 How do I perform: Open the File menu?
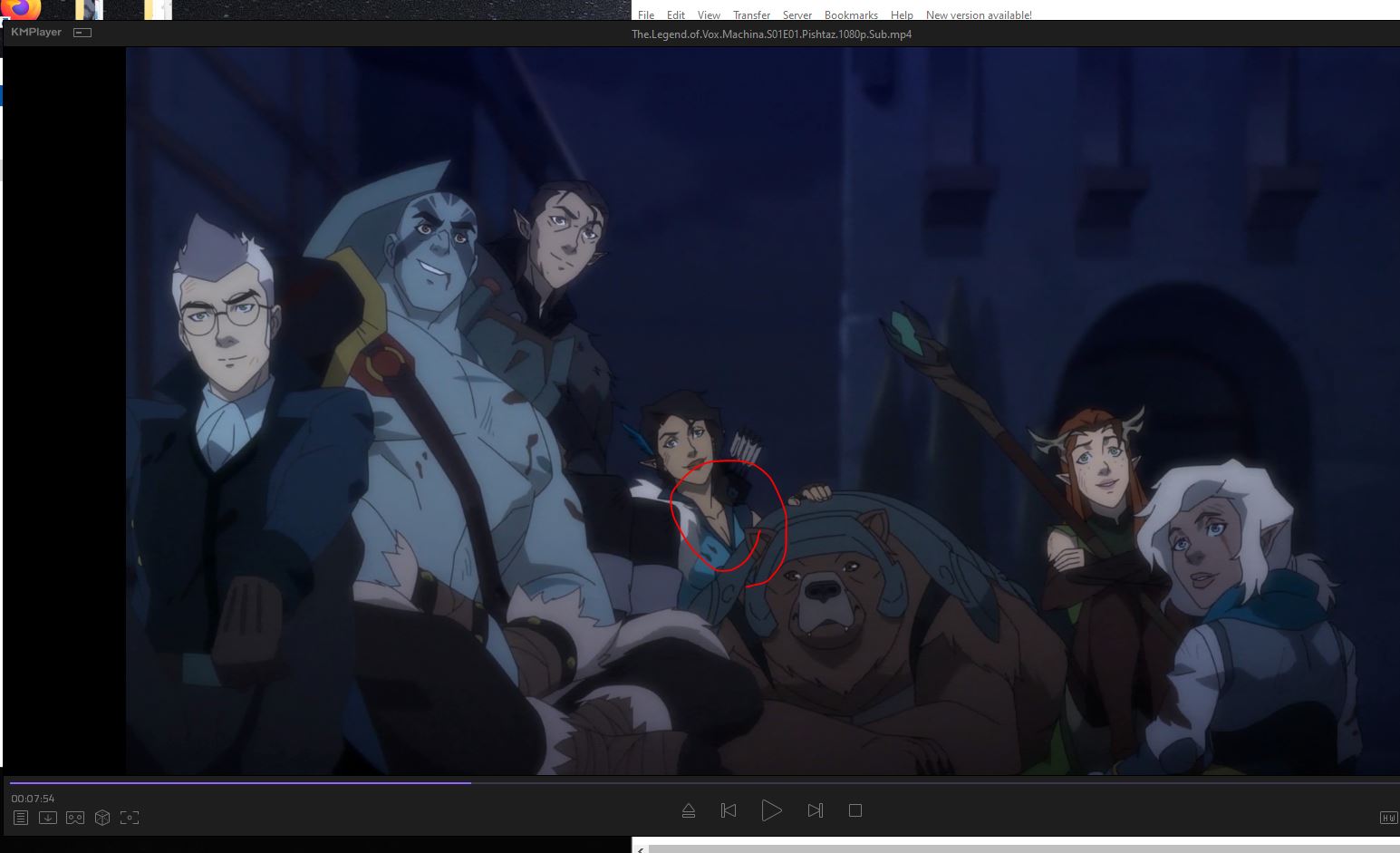coord(646,15)
